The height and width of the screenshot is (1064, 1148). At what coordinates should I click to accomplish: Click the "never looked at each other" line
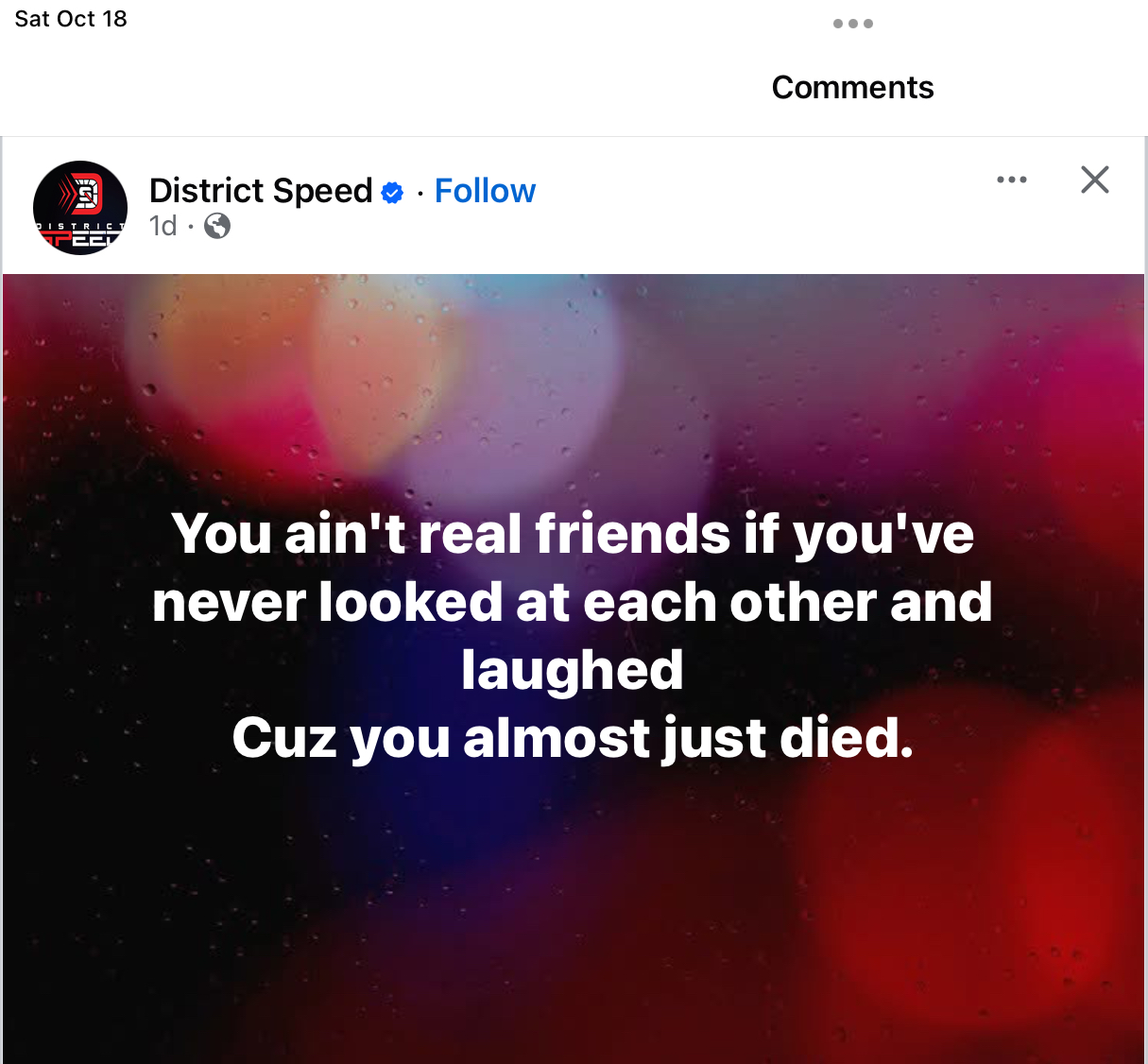point(573,602)
